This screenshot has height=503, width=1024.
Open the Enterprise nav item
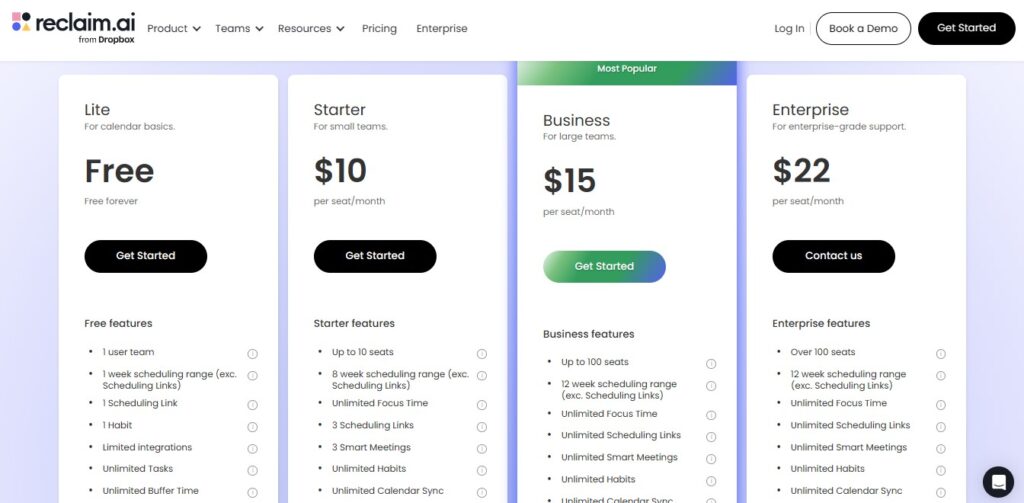(x=442, y=29)
